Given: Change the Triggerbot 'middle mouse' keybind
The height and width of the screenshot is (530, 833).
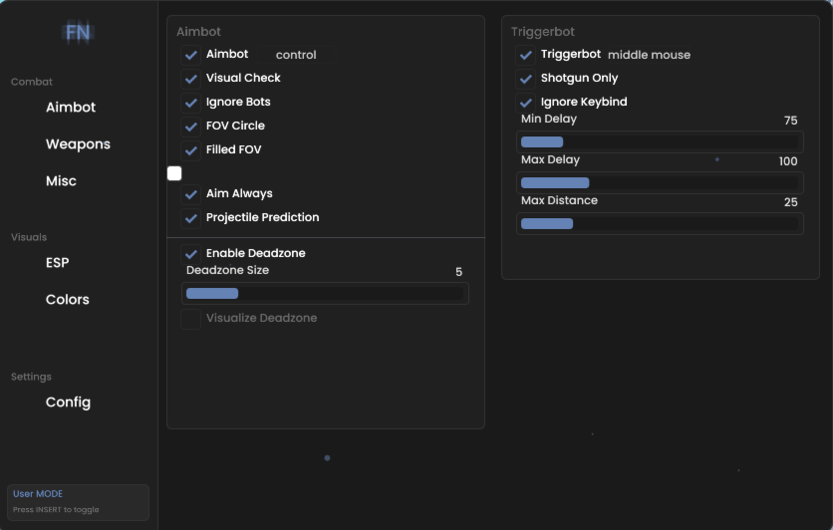Looking at the screenshot, I should click(x=649, y=55).
